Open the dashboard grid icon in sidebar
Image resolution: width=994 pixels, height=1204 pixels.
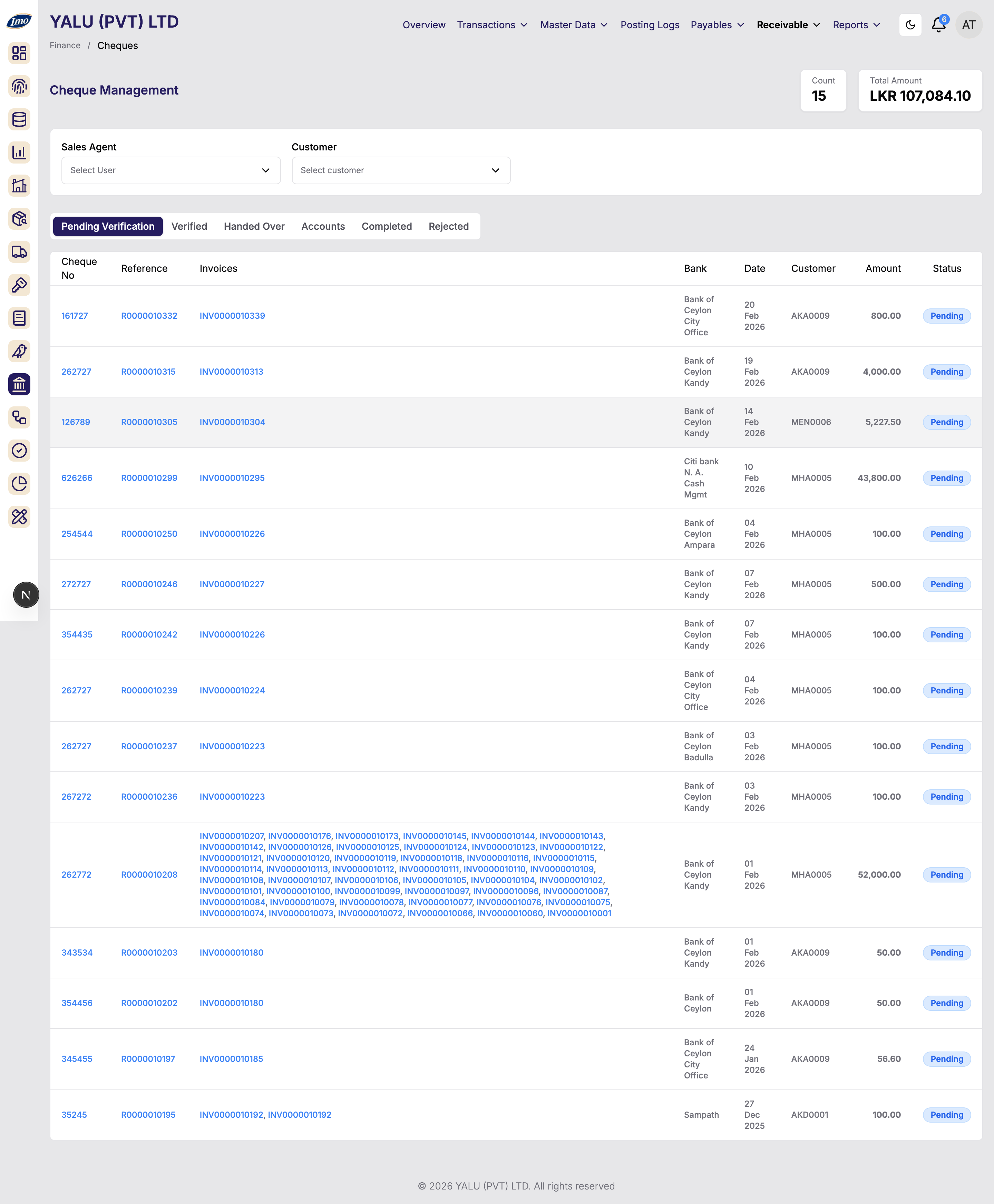point(19,53)
